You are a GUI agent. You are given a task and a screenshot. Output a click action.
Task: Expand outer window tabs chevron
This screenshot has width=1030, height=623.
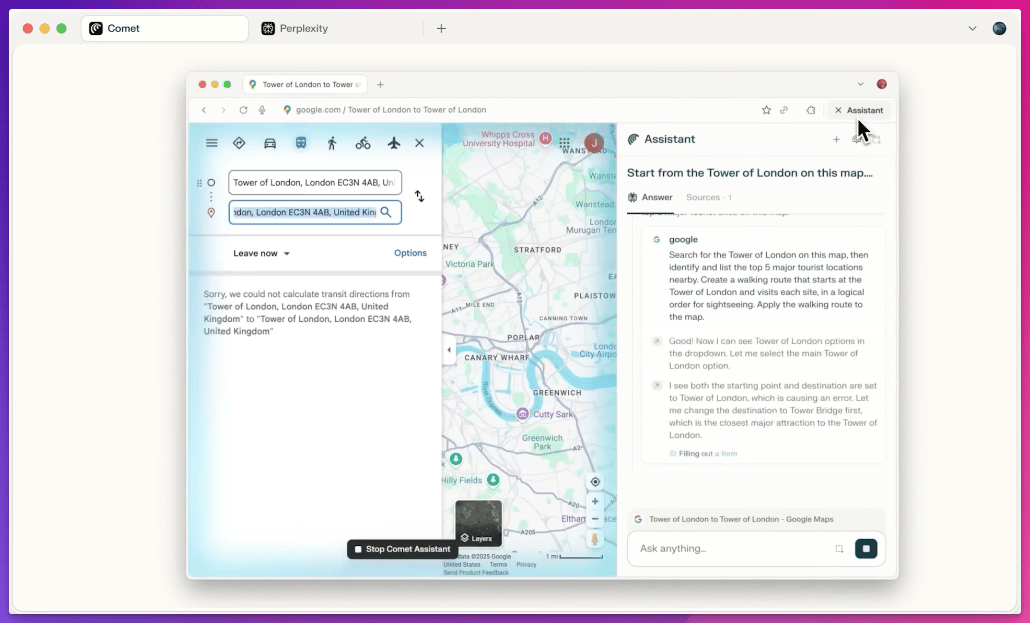click(x=972, y=28)
